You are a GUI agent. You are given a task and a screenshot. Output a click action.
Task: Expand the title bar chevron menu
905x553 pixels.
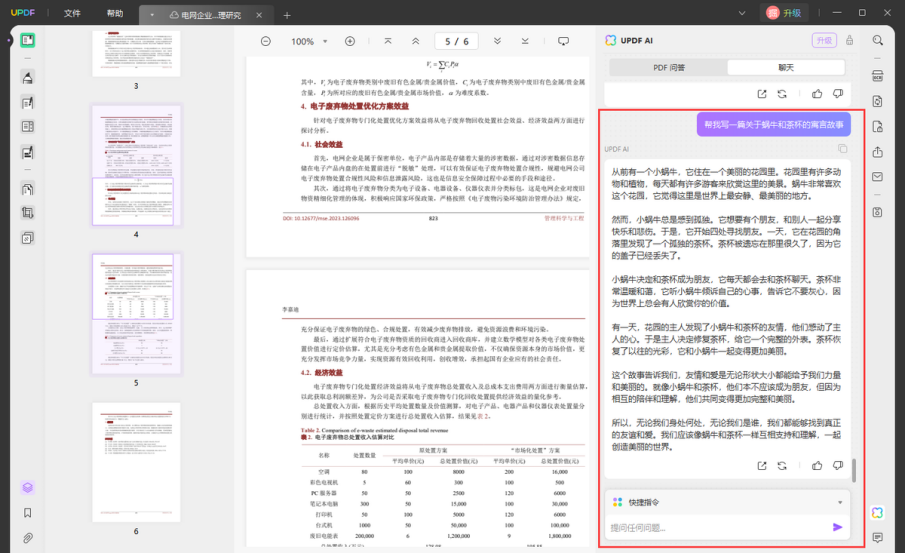(x=742, y=13)
